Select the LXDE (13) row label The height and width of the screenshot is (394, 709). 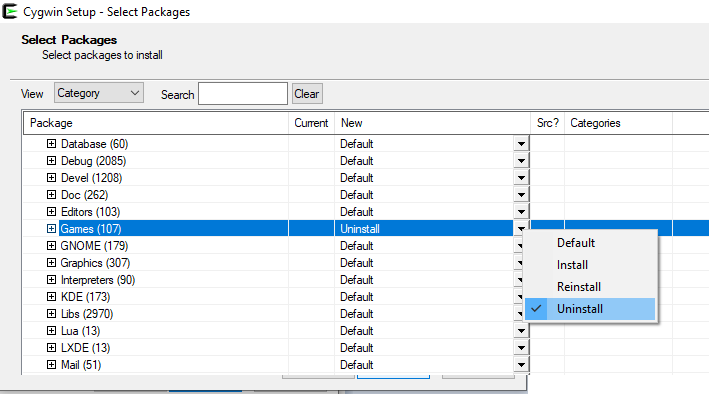[x=85, y=348]
